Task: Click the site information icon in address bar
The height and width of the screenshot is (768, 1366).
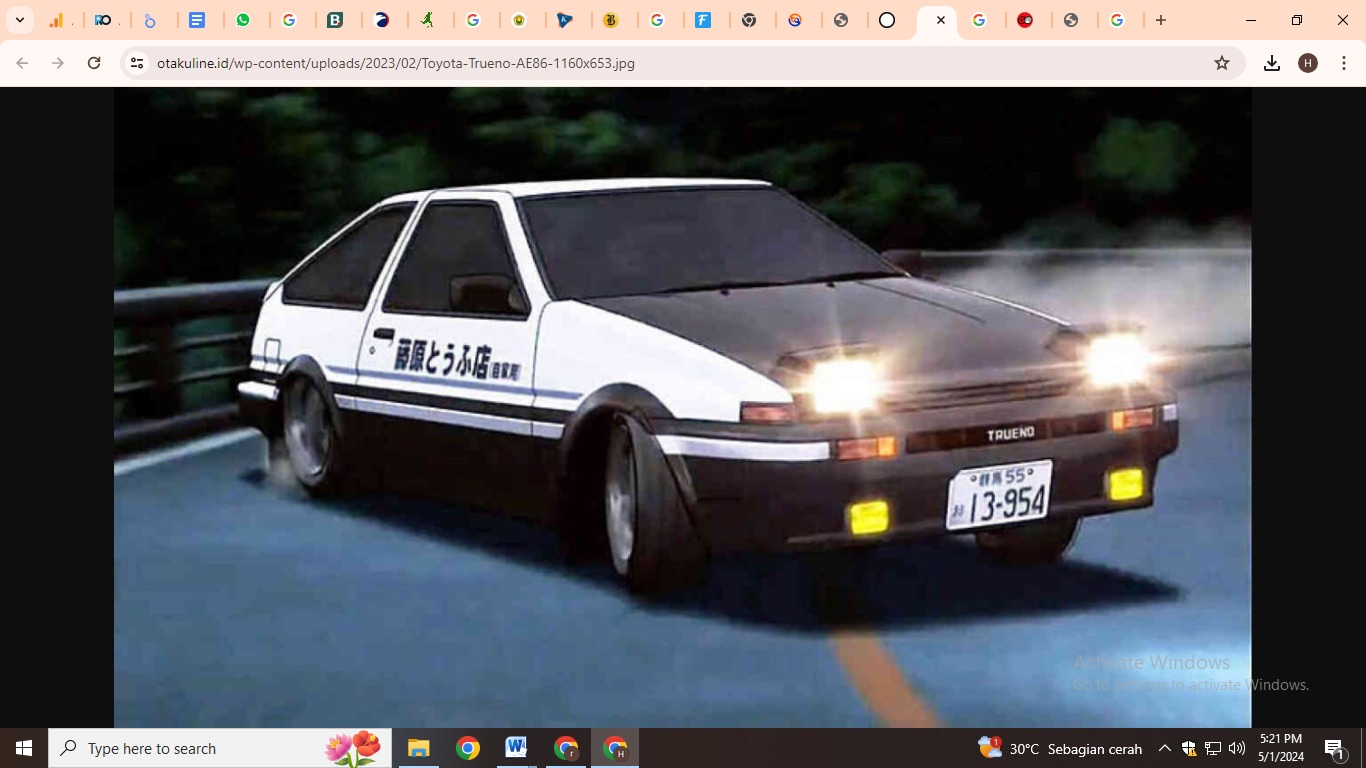Action: point(135,62)
